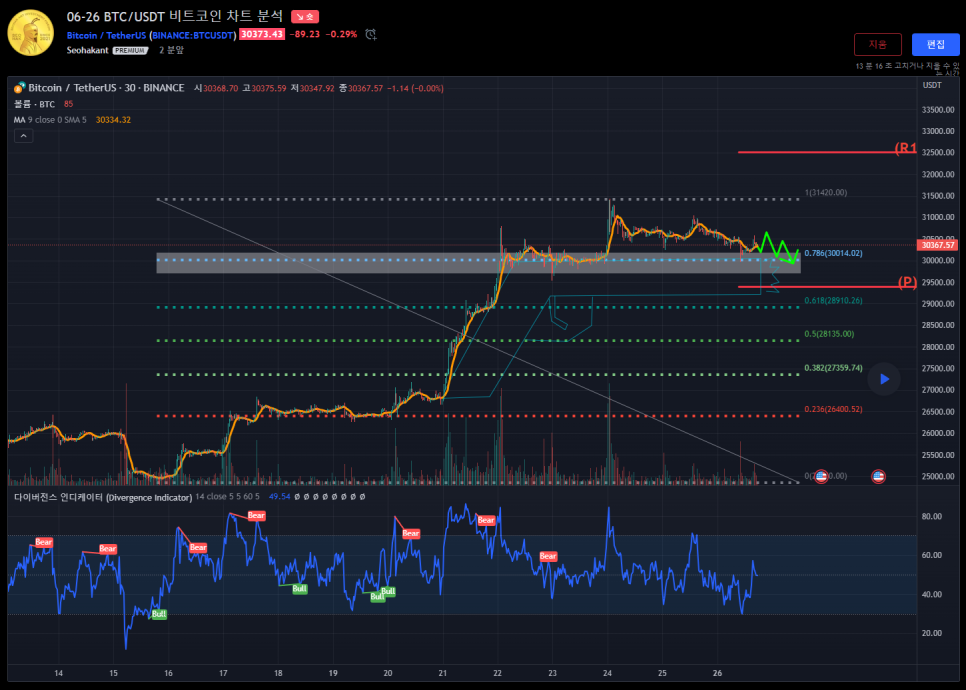Click the red R1 resistance line label
Viewport: 966px width, 690px height.
point(906,148)
